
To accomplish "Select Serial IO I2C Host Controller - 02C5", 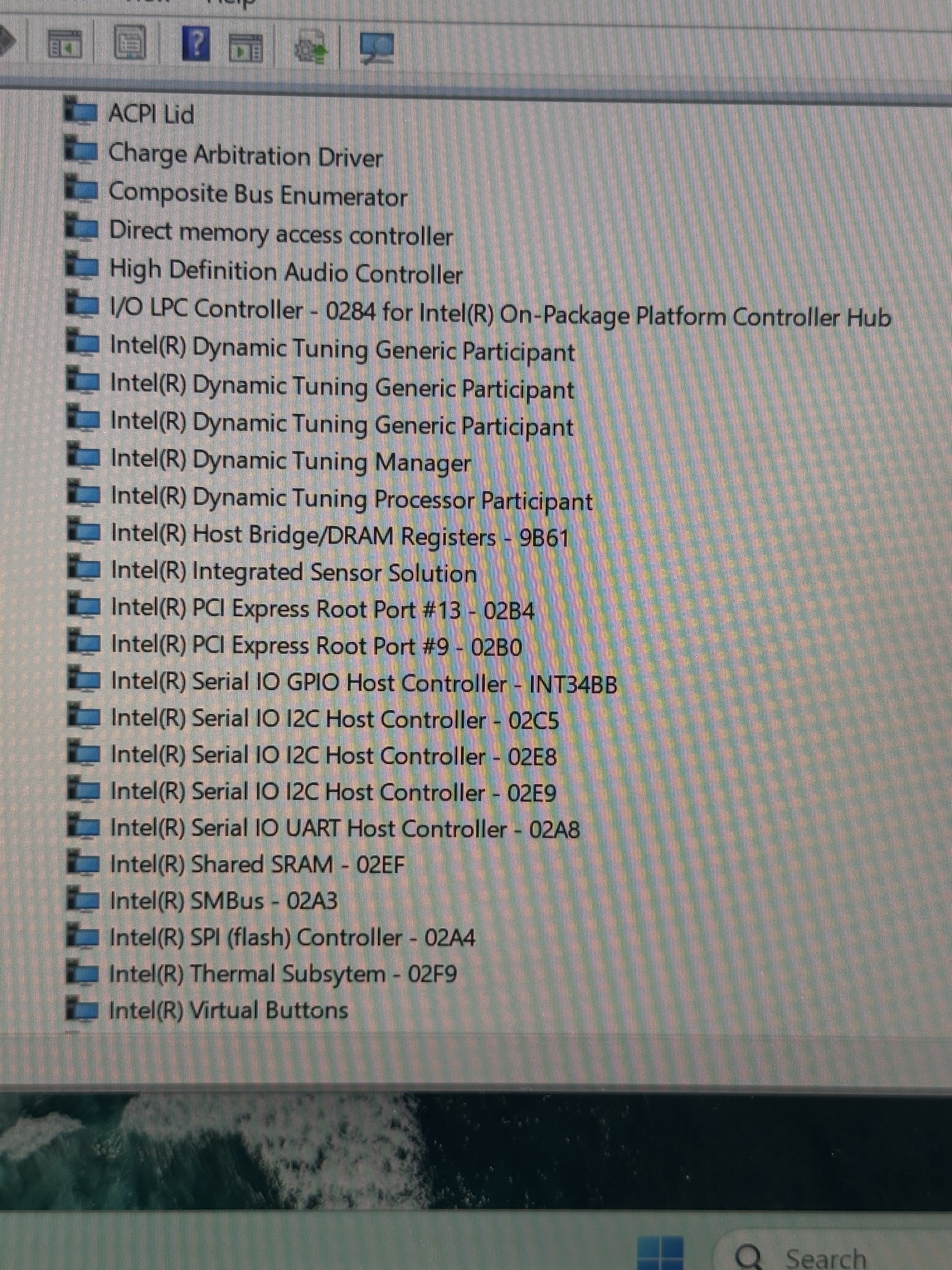I will tap(334, 719).
